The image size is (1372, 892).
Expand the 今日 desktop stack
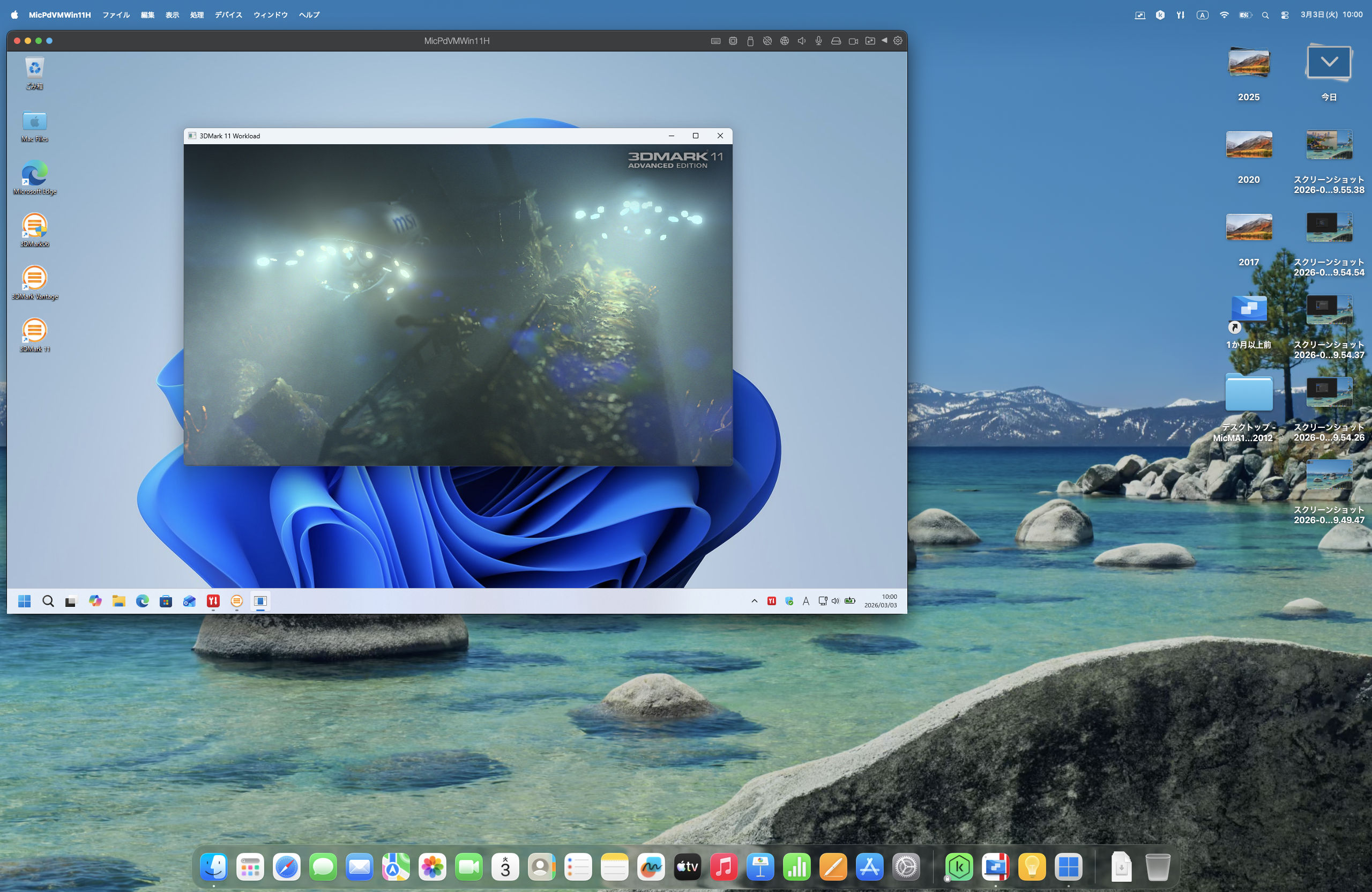tap(1329, 63)
